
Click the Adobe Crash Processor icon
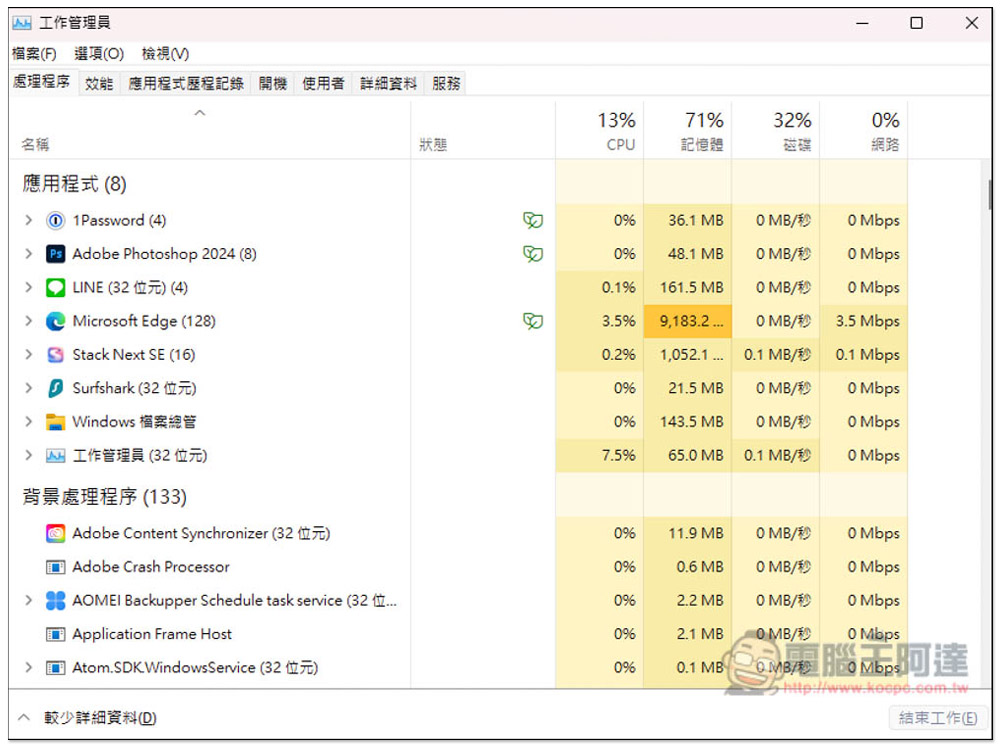point(55,567)
